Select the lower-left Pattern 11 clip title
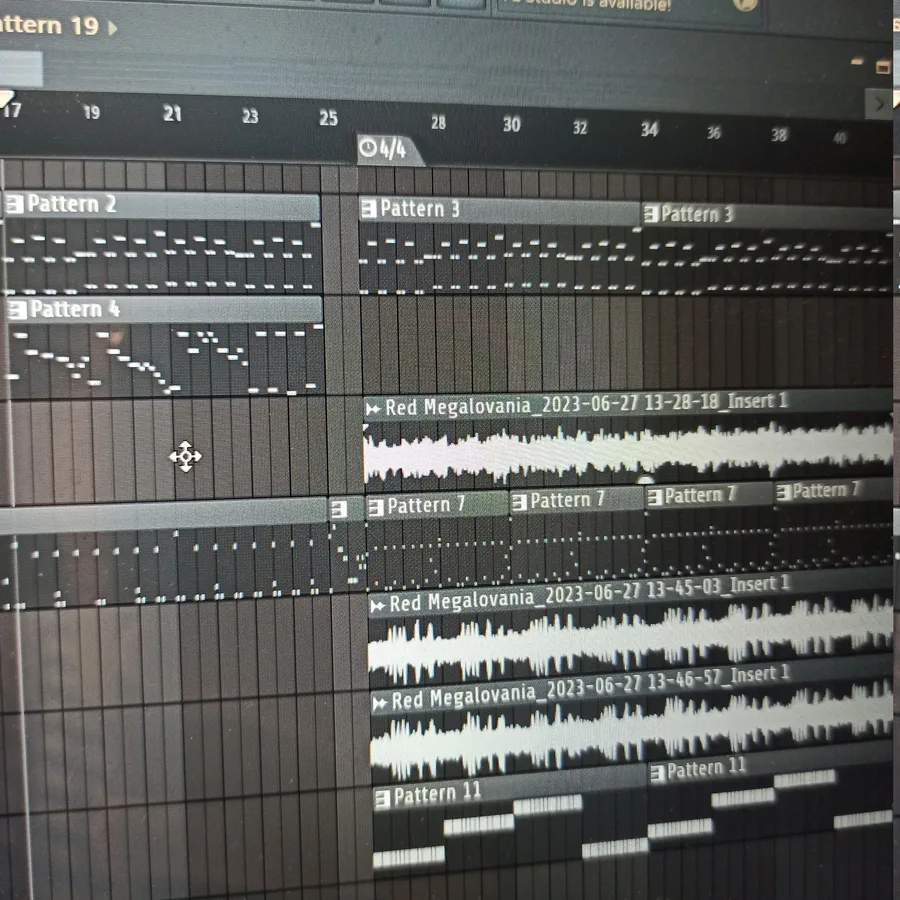 (437, 795)
